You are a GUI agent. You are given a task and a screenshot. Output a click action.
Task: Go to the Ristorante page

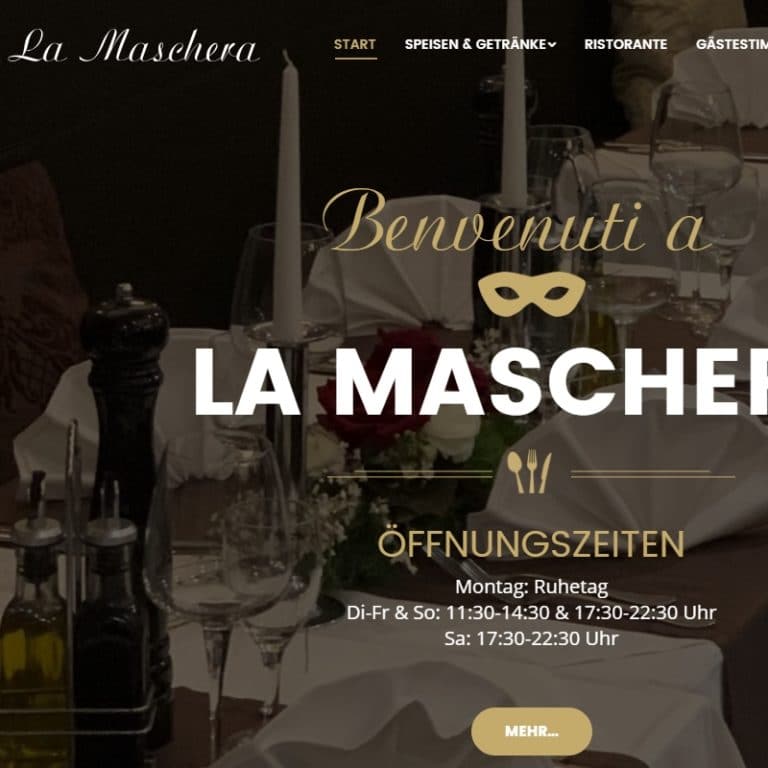coord(625,44)
